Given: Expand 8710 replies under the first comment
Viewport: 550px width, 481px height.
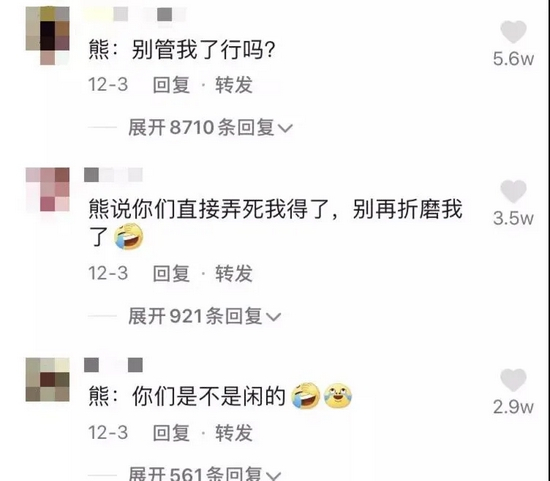Looking at the screenshot, I should (x=210, y=127).
